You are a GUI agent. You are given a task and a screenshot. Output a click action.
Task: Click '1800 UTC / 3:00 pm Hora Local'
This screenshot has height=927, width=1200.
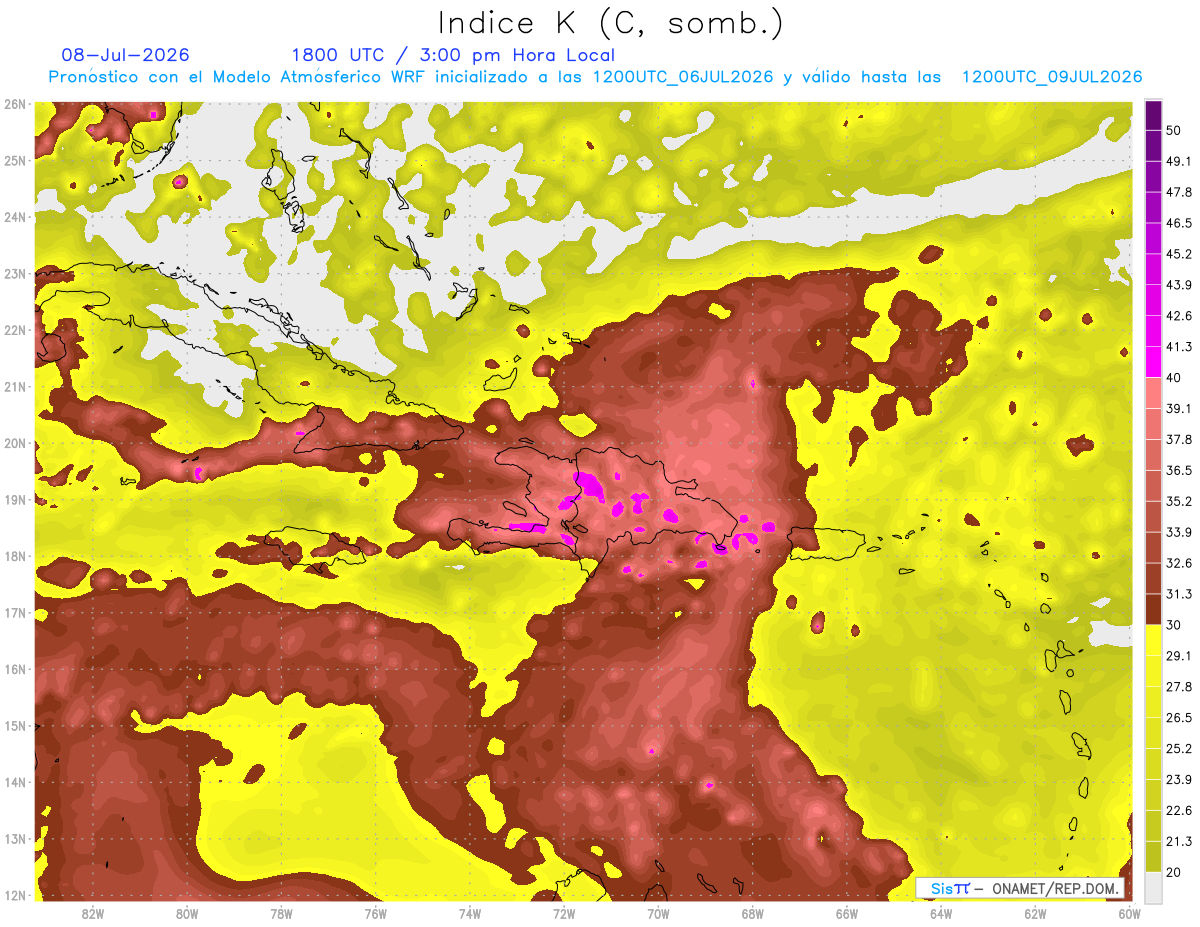click(x=453, y=56)
